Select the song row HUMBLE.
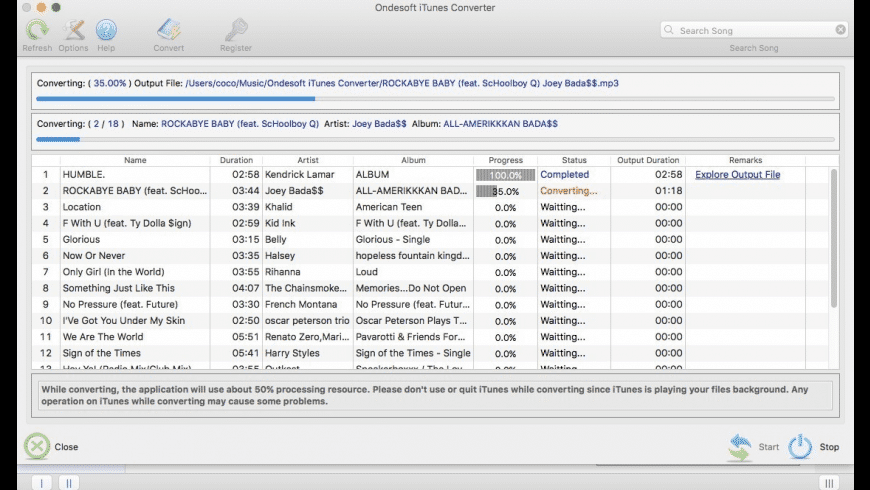Viewport: 870px width, 490px height. point(430,174)
